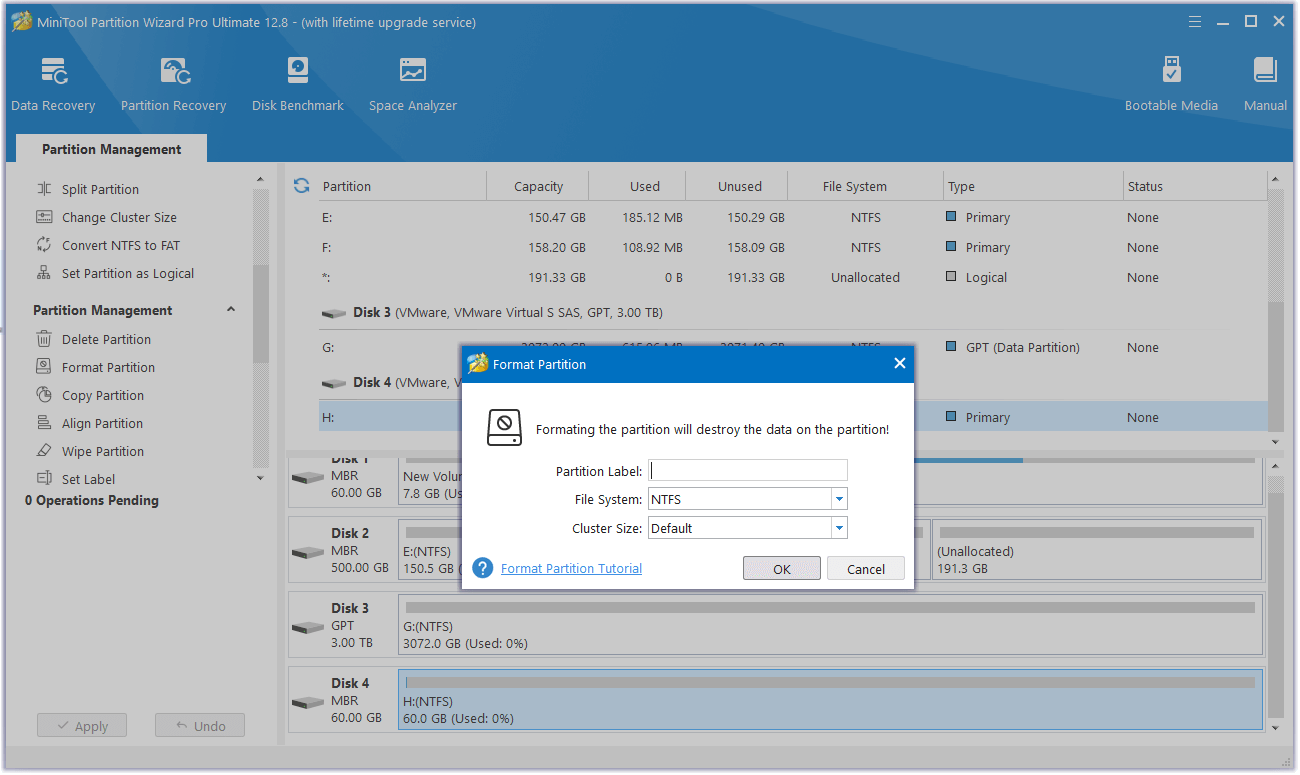Click the Disk 3 header row in the list
Screen dimensions: 1300x775
click(x=793, y=312)
